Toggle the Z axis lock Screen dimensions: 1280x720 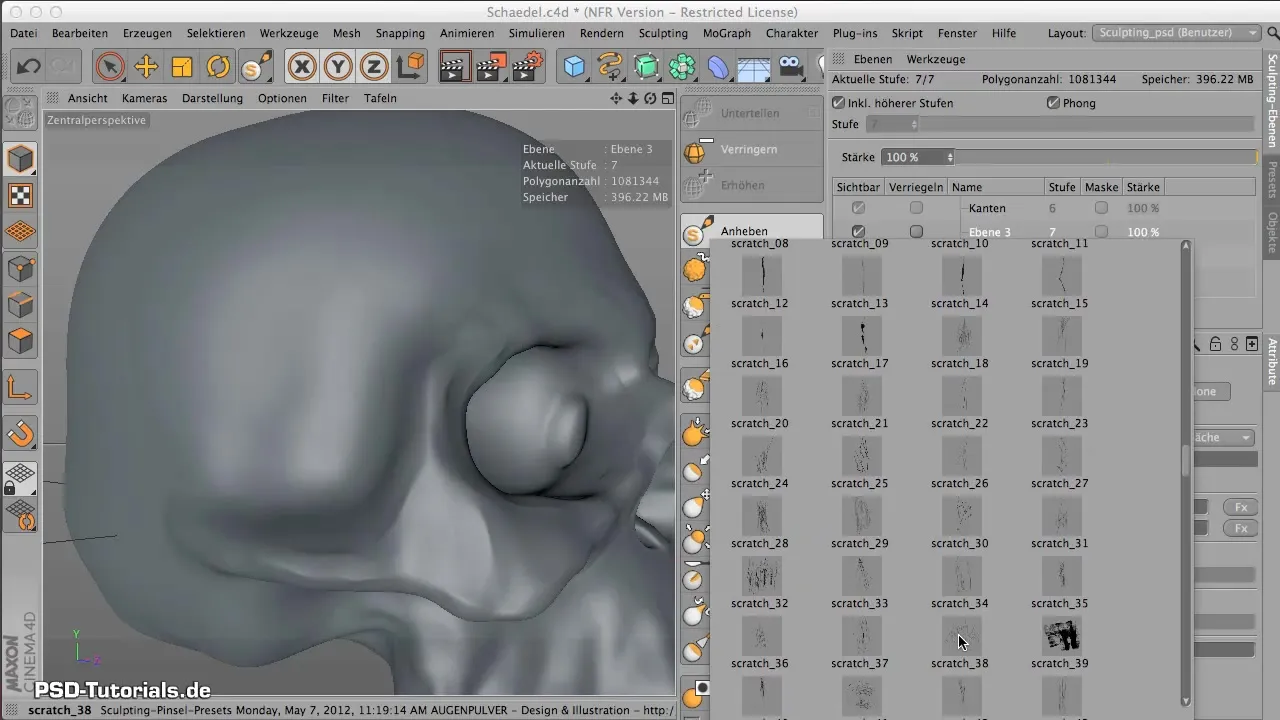(374, 67)
